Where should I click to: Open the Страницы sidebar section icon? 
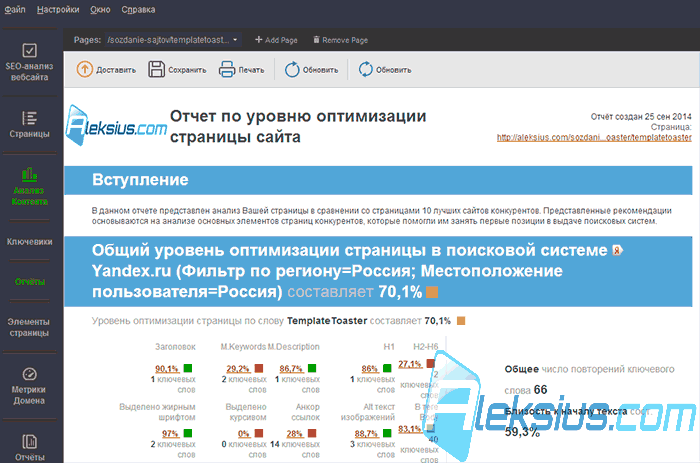tap(29, 118)
